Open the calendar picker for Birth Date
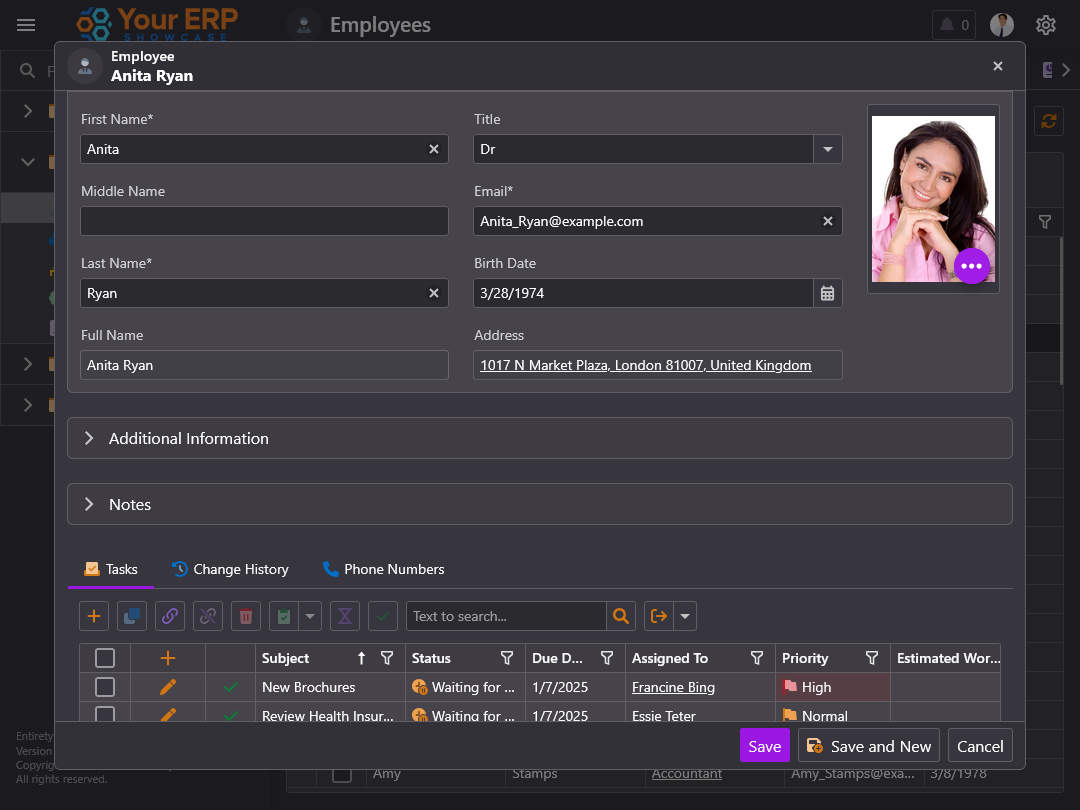The height and width of the screenshot is (810, 1080). pyautogui.click(x=827, y=293)
